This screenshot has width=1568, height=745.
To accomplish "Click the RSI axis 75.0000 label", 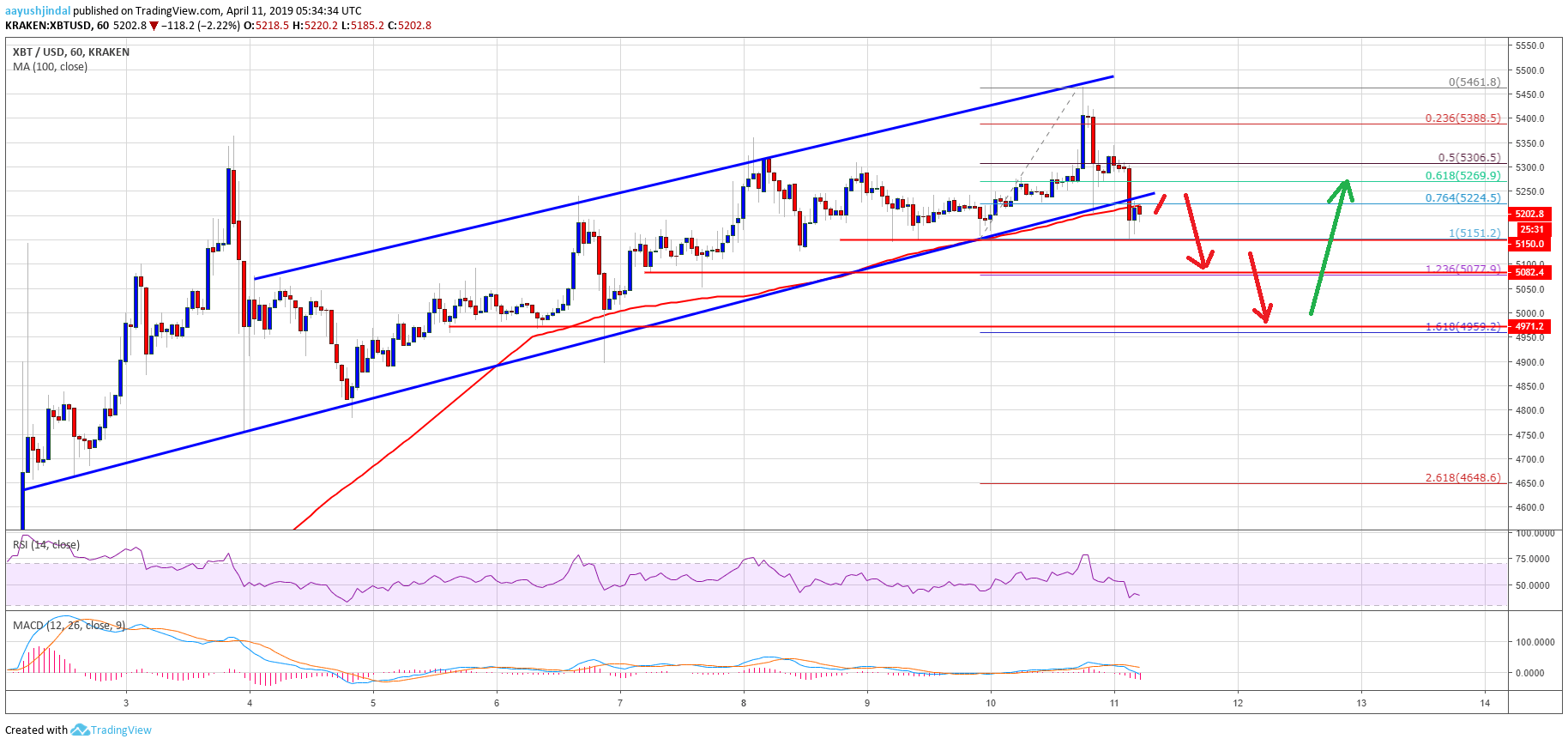I will pos(1532,559).
